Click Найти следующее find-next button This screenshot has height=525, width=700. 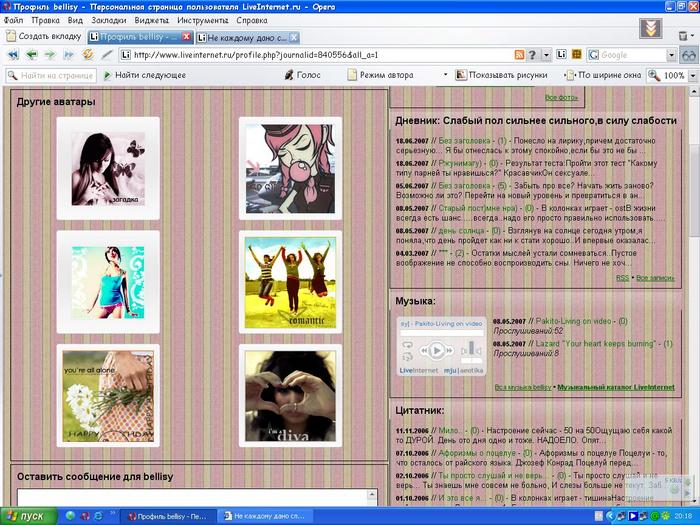coord(145,75)
